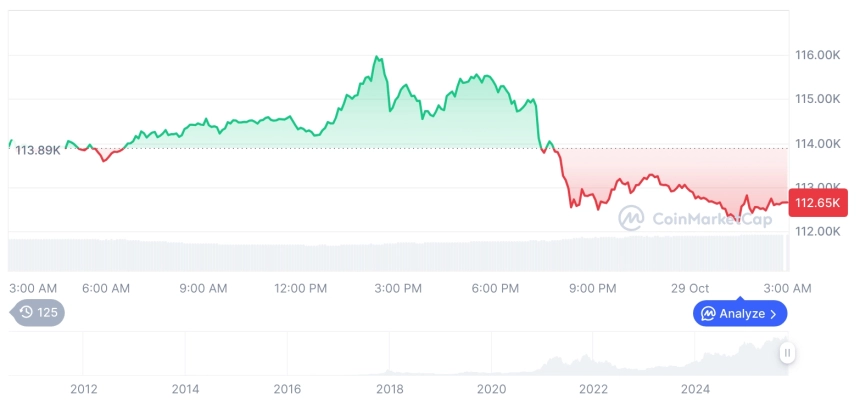Click the 29 Oct date axis label
The height and width of the screenshot is (401, 860).
(690, 288)
